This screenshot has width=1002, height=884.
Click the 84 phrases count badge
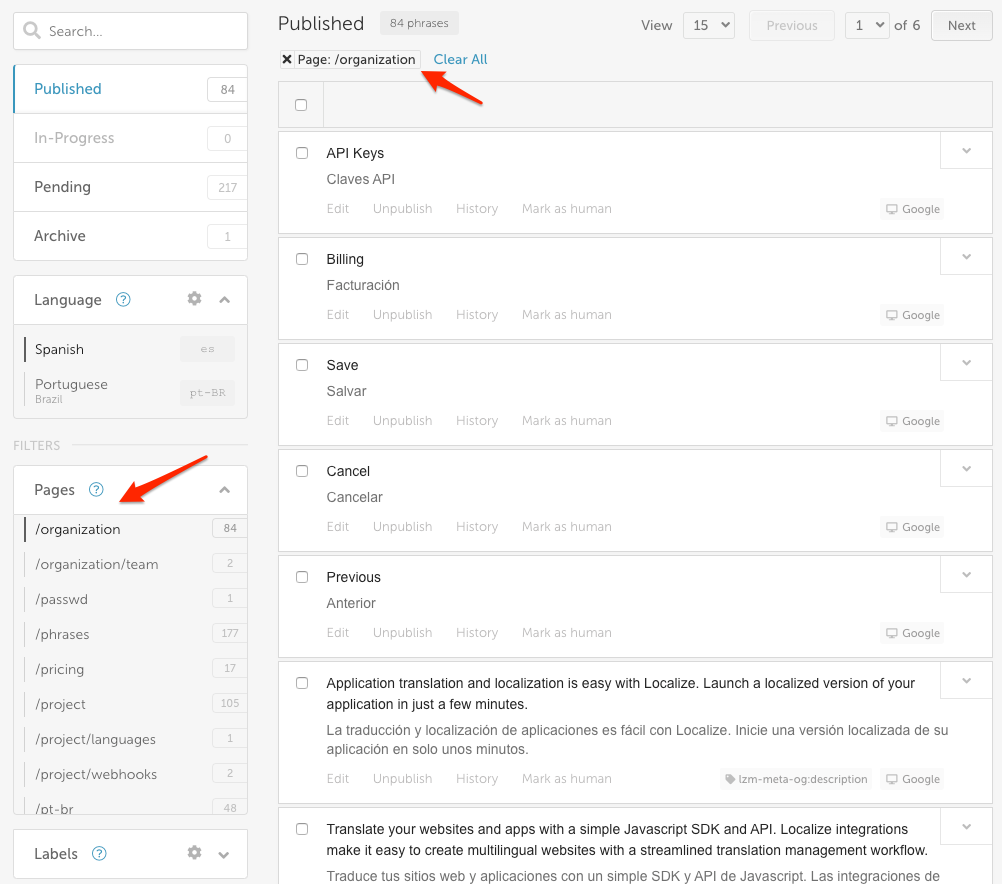[419, 24]
